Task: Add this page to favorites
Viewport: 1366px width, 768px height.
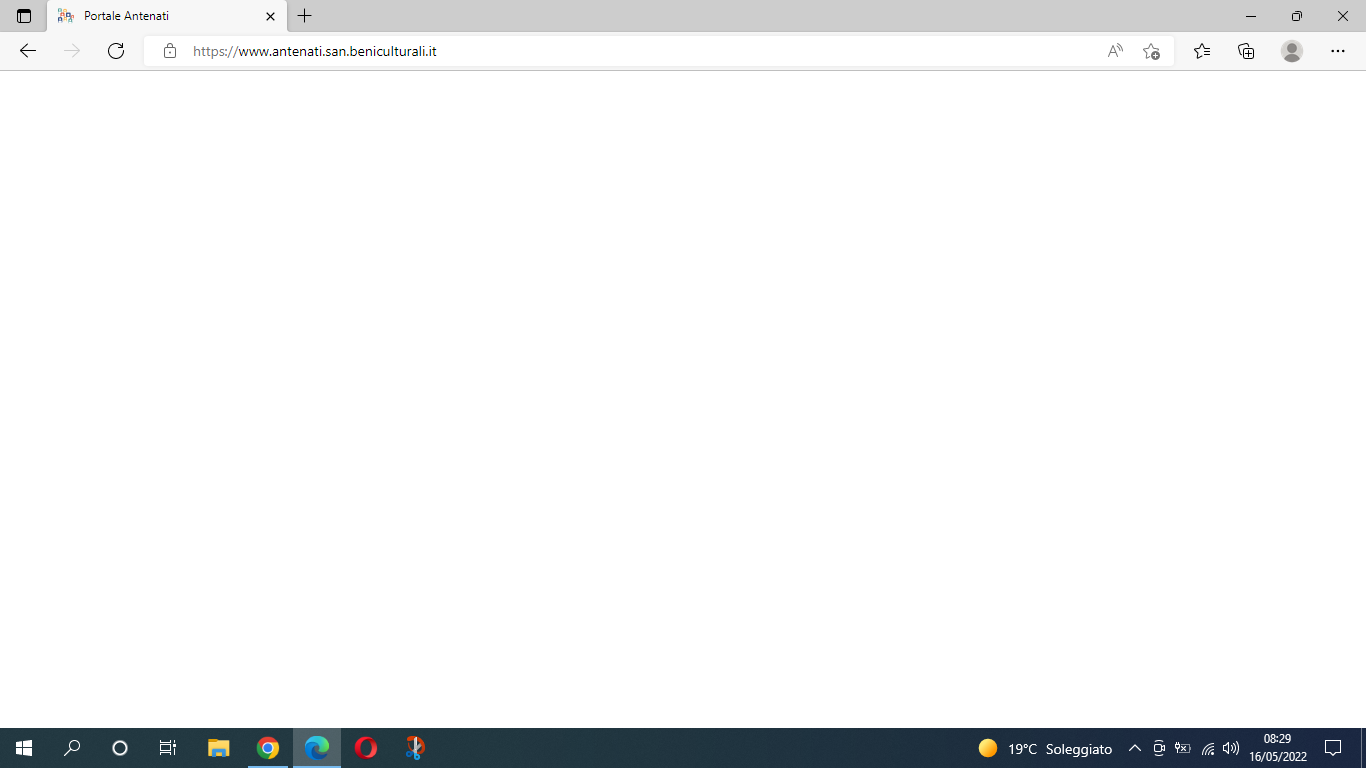Action: 1151,51
